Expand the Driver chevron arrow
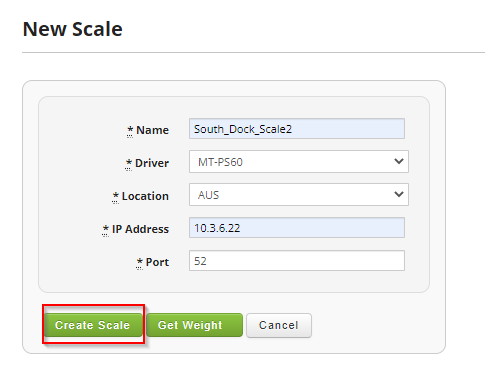 [399, 161]
